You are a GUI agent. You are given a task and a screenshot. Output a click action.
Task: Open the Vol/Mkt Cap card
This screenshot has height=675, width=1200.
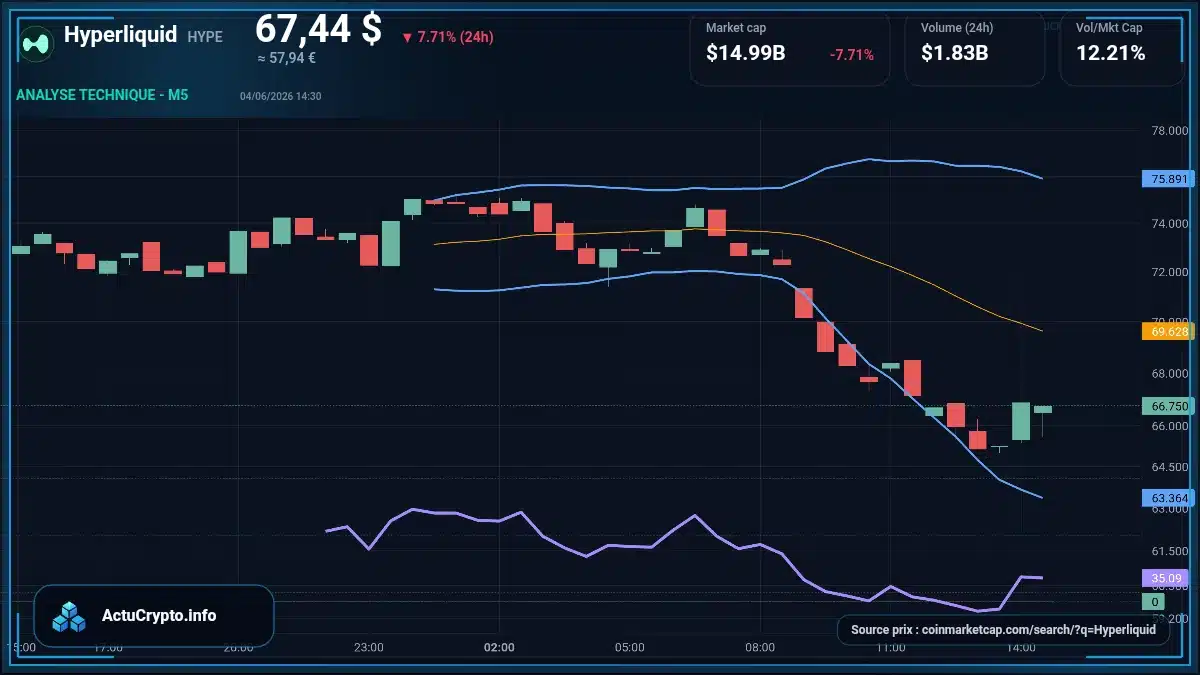[x=1121, y=49]
